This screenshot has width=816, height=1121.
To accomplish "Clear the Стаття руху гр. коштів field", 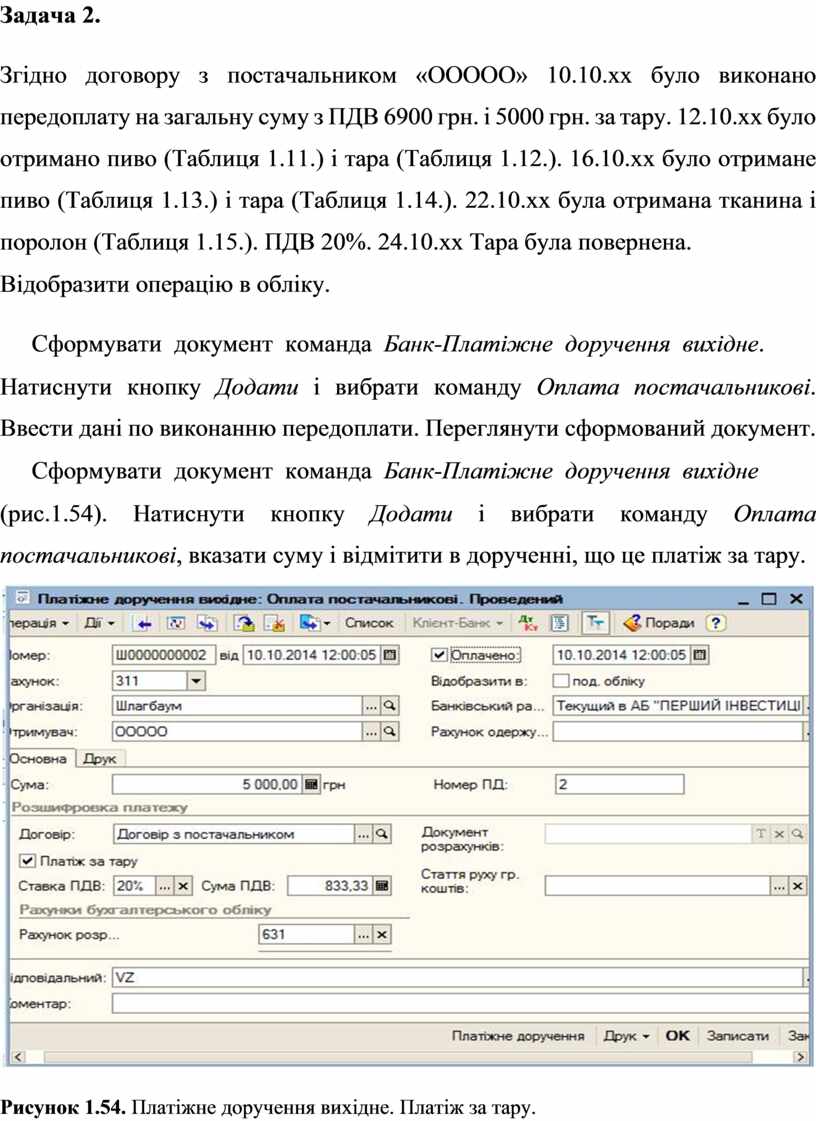I will coord(797,886).
